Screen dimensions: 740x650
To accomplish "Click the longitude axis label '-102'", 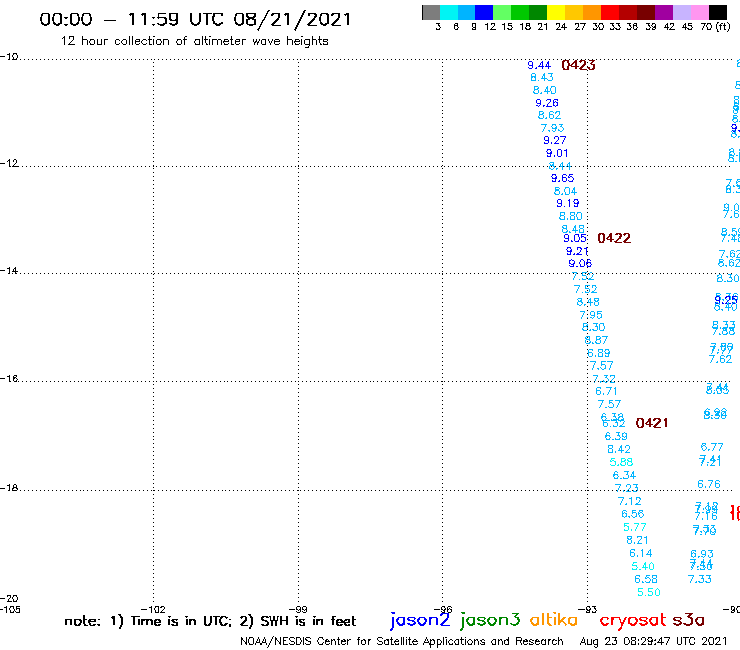I will point(153,609).
